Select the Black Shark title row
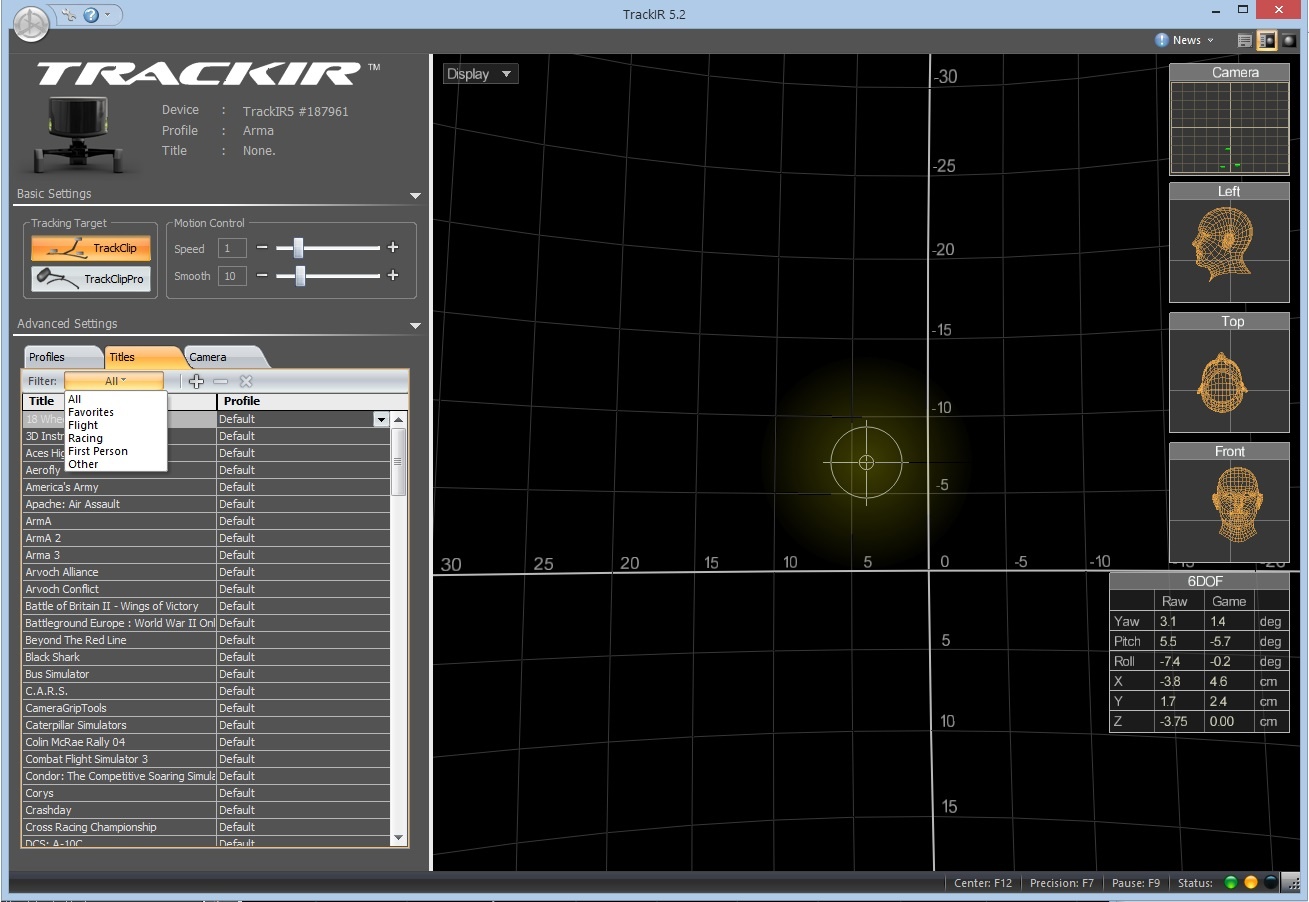Image resolution: width=1309 pixels, height=902 pixels. click(206, 657)
